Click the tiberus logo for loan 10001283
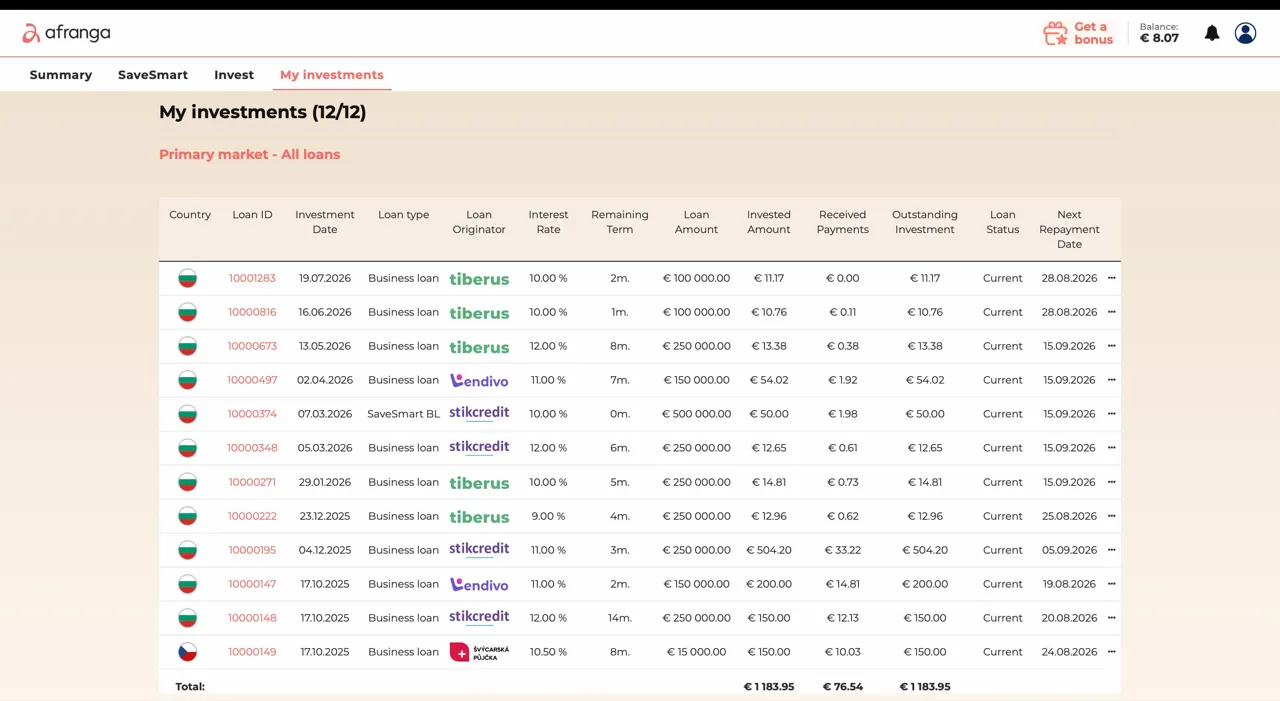 [x=479, y=279]
